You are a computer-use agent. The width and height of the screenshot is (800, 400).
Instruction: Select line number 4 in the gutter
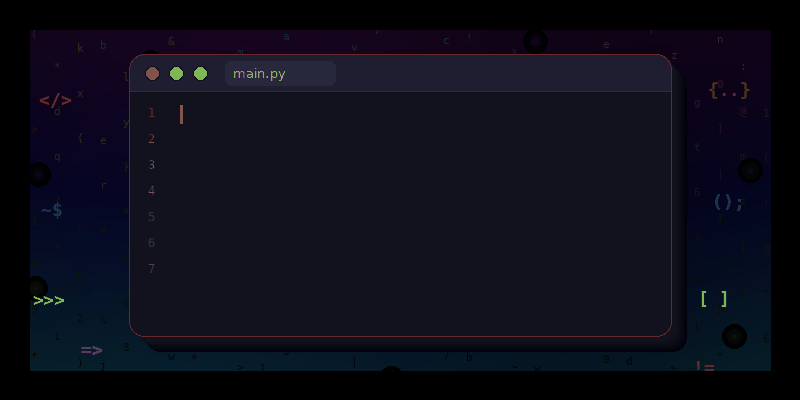pyautogui.click(x=152, y=191)
